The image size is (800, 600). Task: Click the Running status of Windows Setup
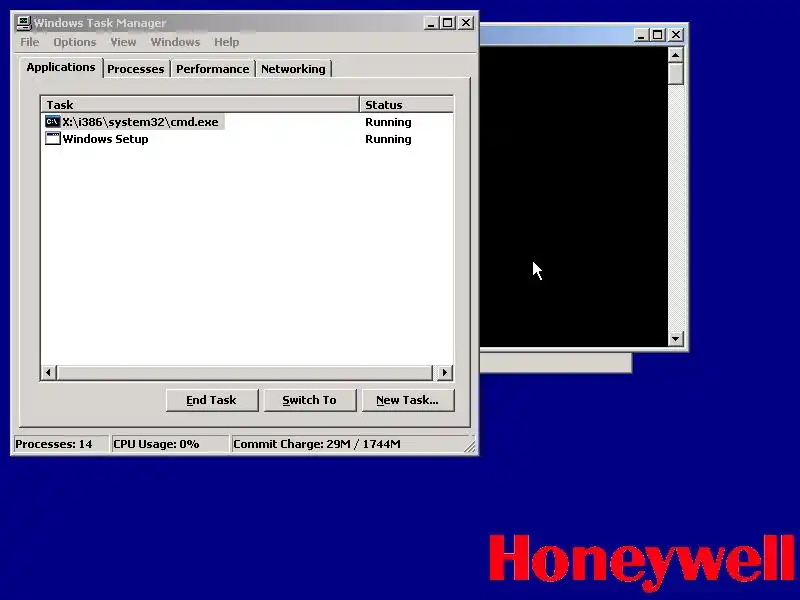388,139
